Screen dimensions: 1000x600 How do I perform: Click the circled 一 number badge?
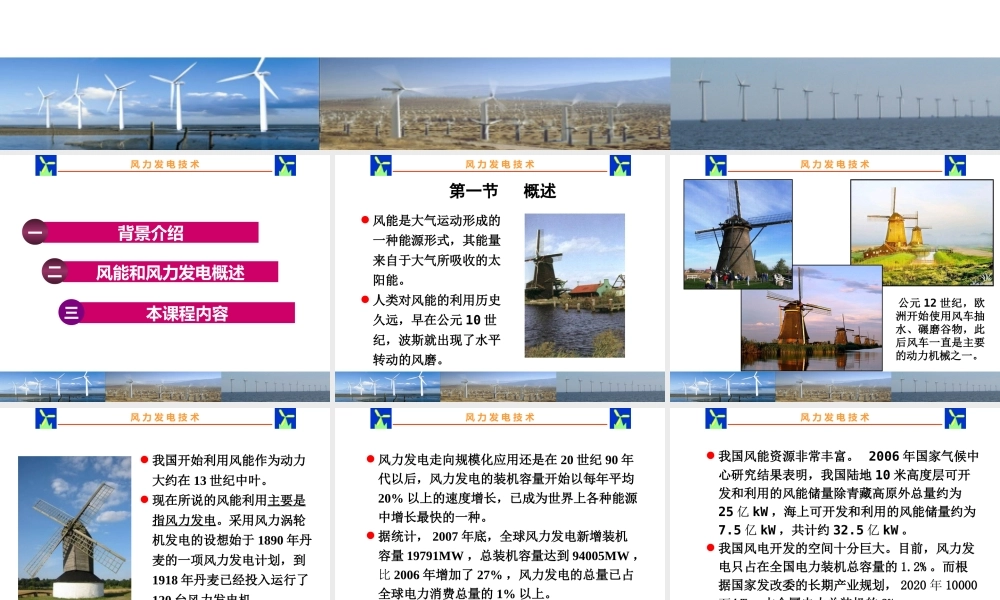point(35,232)
